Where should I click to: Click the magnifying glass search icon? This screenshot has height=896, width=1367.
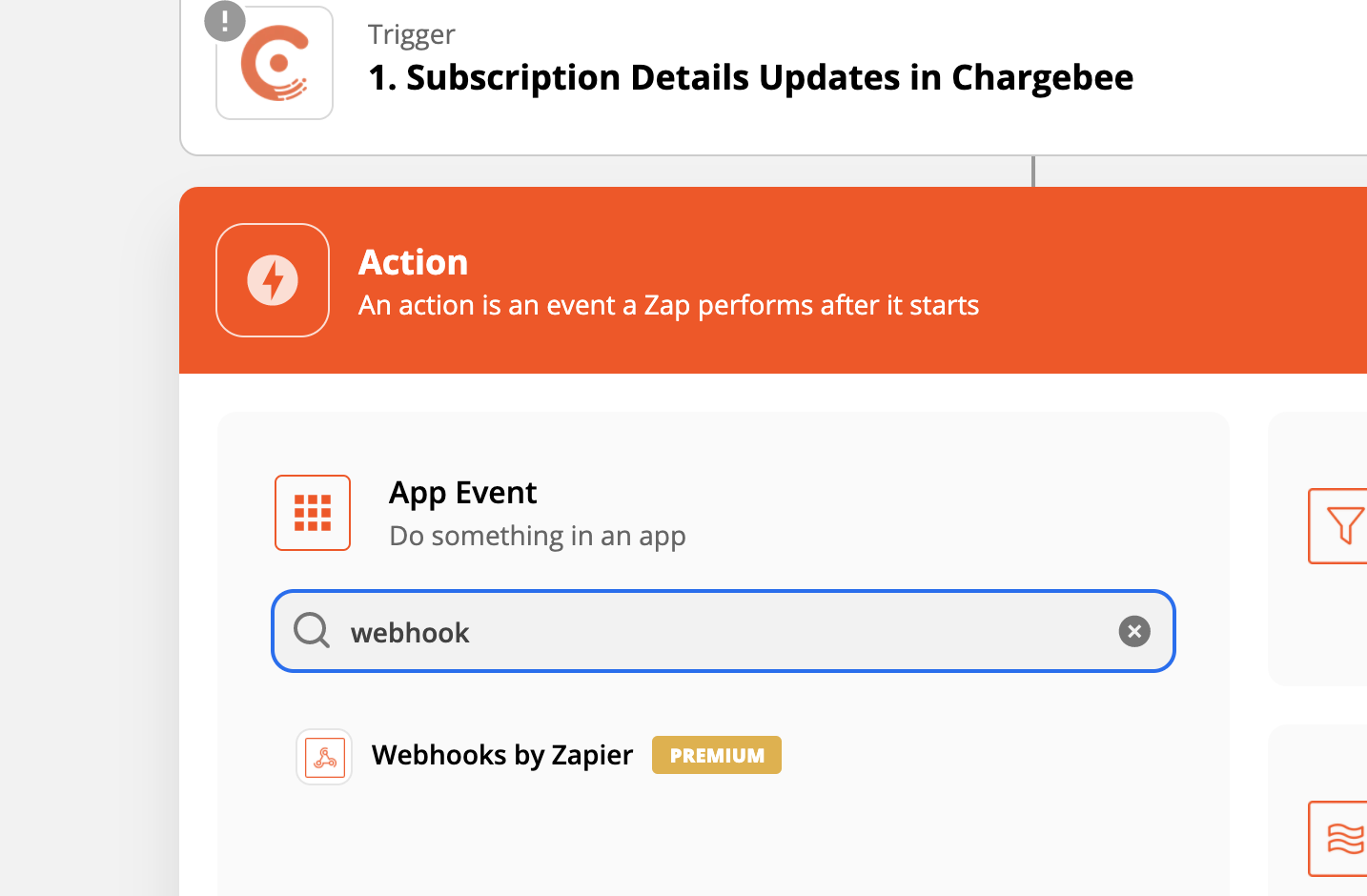click(x=311, y=631)
